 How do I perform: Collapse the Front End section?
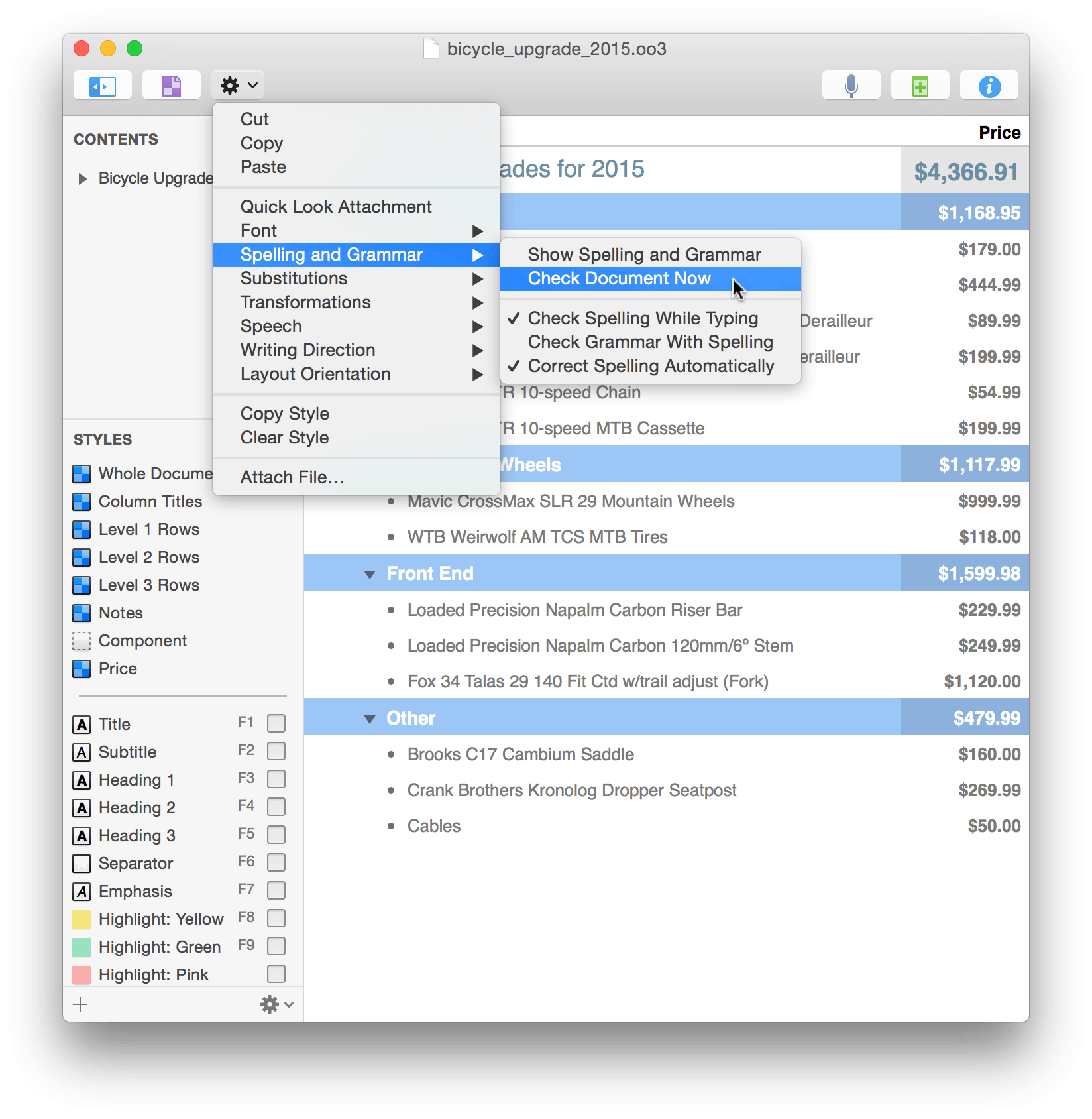coord(370,575)
